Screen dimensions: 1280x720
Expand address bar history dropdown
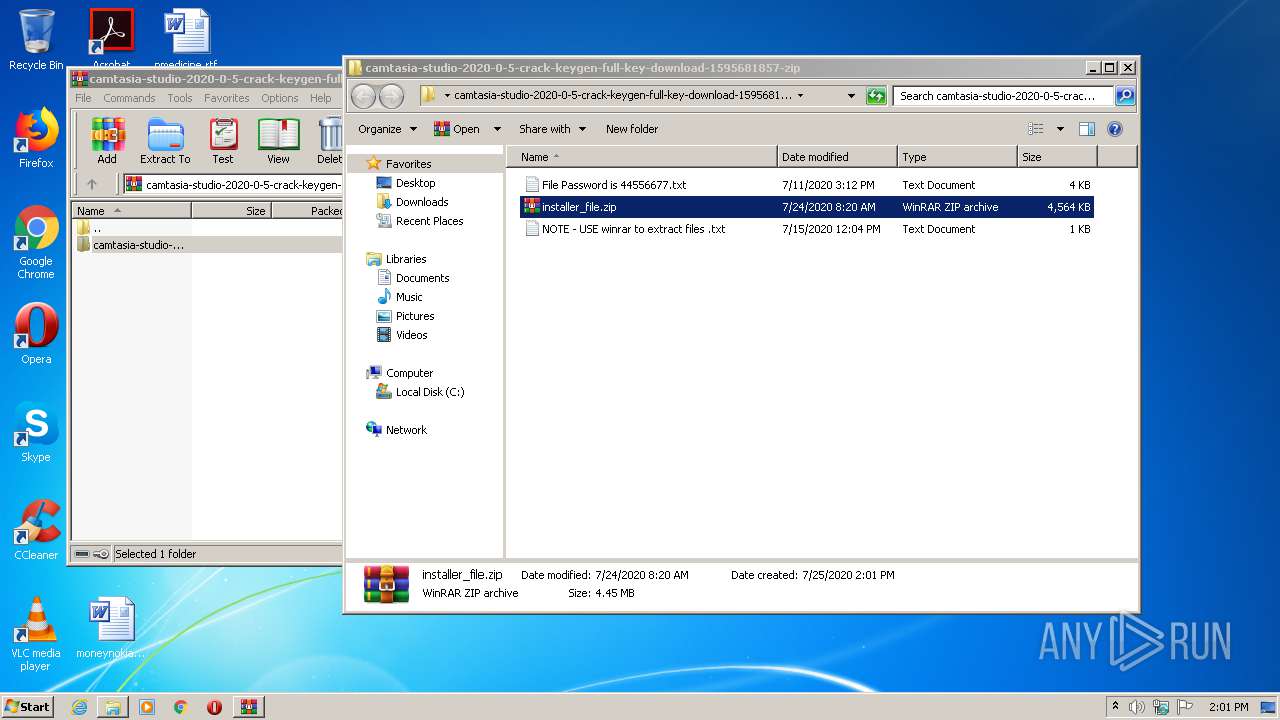(x=851, y=96)
